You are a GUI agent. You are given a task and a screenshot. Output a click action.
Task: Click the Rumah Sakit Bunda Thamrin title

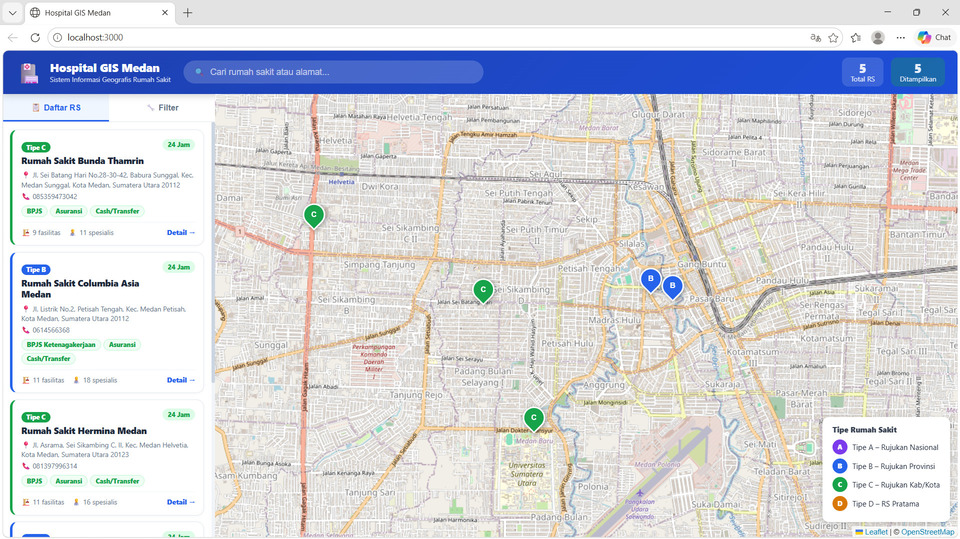click(83, 161)
